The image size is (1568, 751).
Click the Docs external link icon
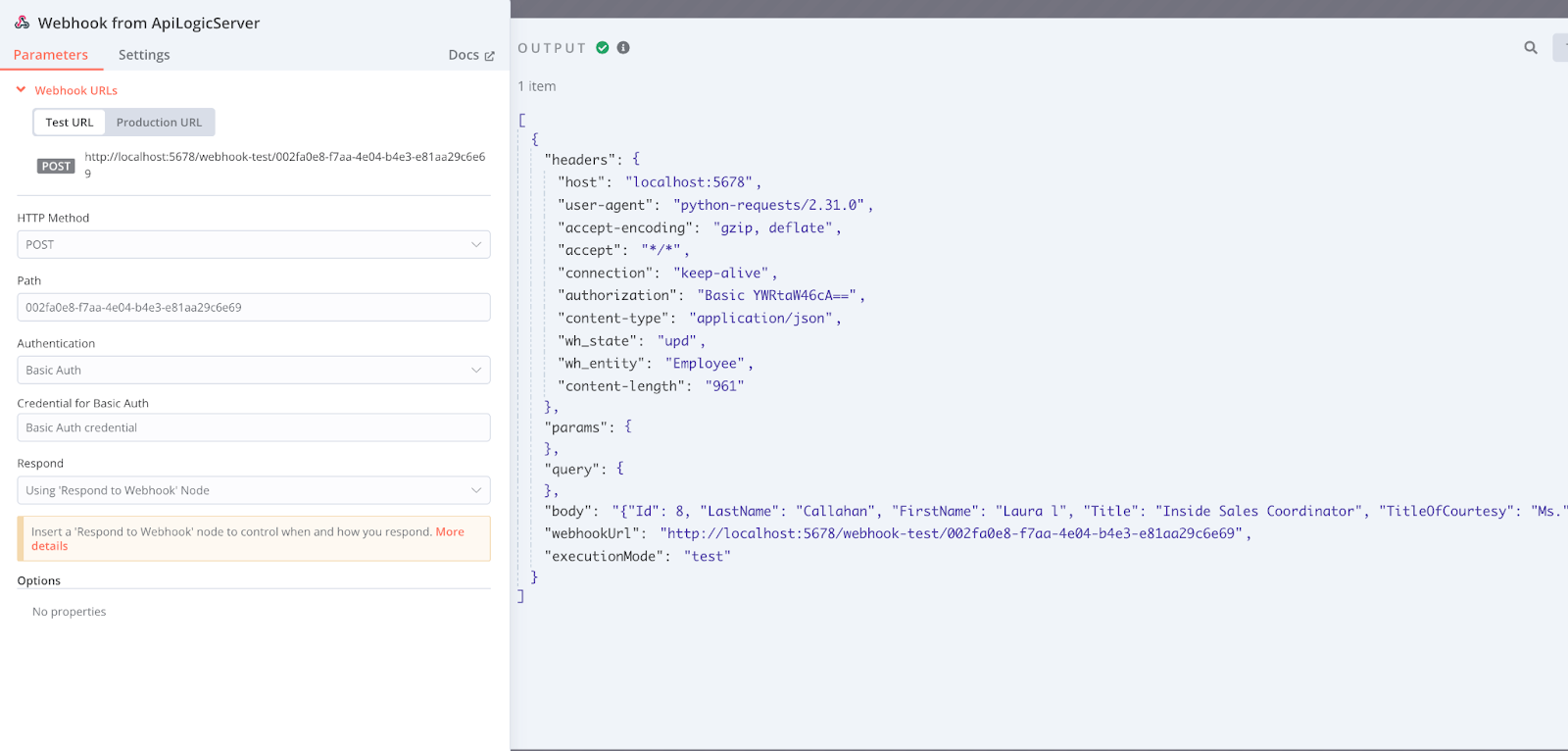(x=489, y=56)
